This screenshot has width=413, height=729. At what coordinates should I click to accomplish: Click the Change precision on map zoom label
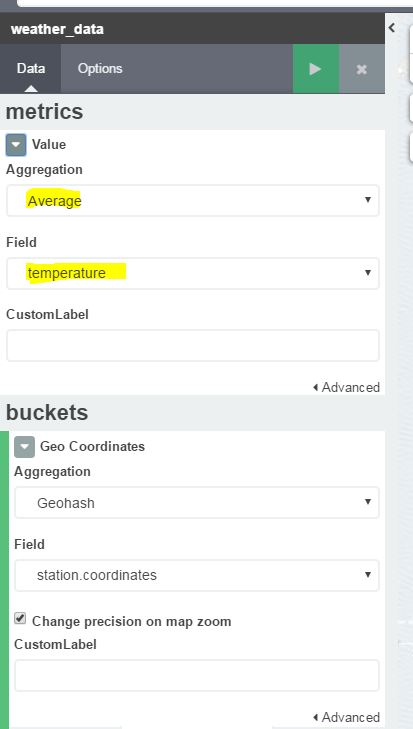132,622
